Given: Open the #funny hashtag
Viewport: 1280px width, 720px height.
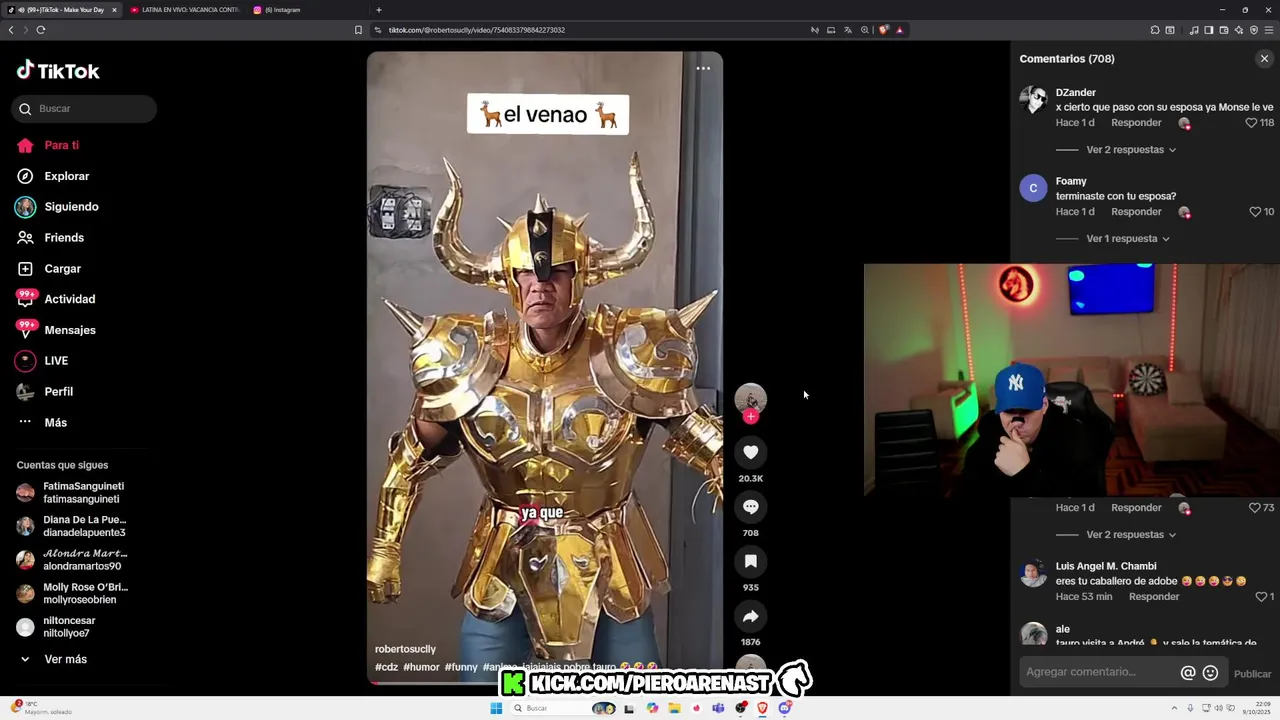Looking at the screenshot, I should click(x=461, y=667).
